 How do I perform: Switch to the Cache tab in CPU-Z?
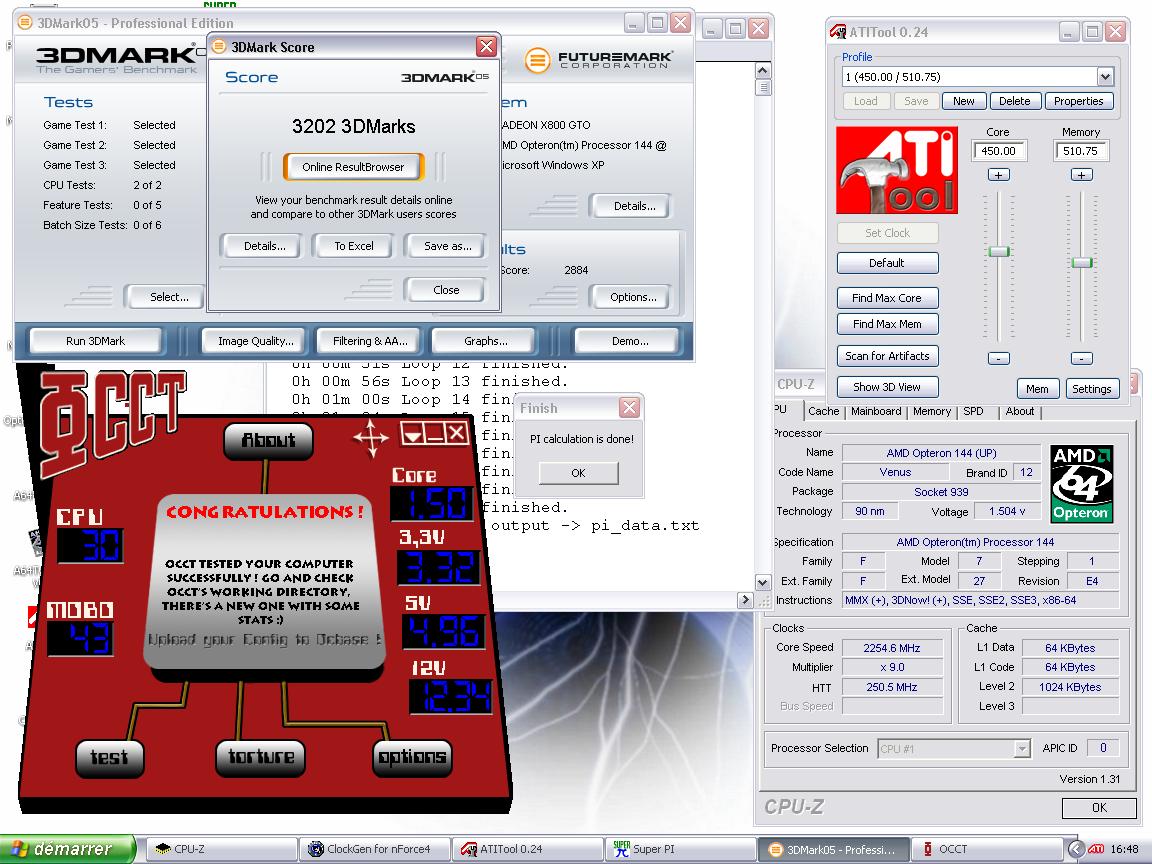(824, 411)
